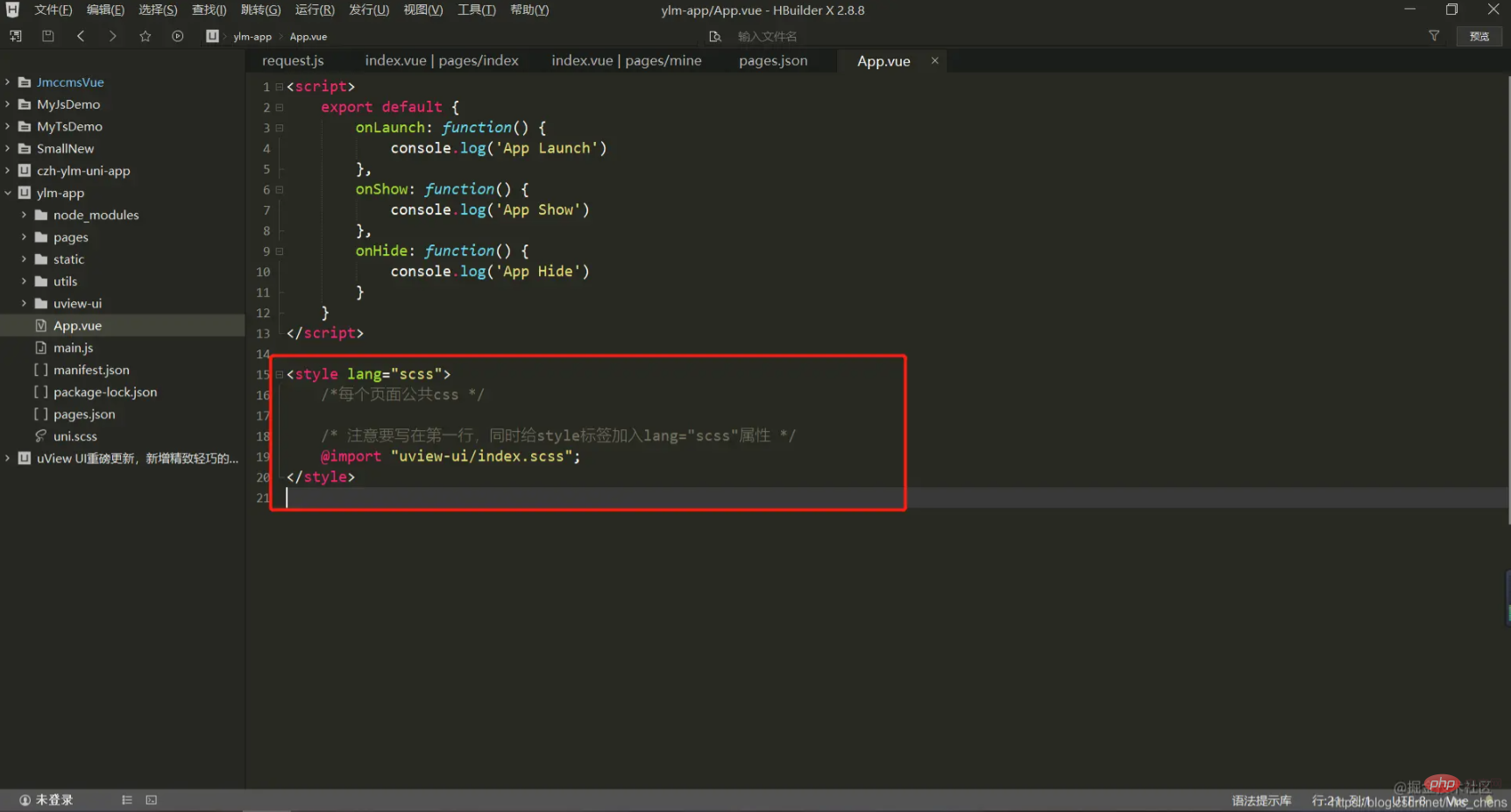Click the save file toolbar icon
The height and width of the screenshot is (812, 1511).
click(x=48, y=36)
